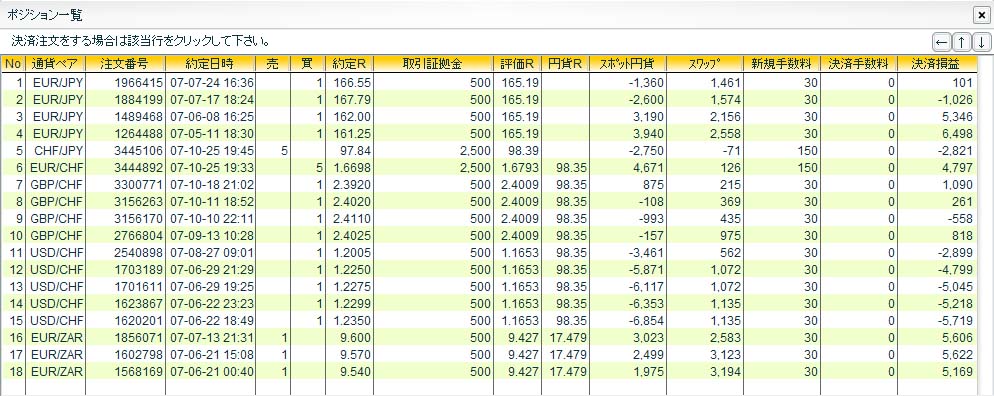Click settlement P/L value 6,498
Viewport: 994px width, 396px height.
(957, 134)
